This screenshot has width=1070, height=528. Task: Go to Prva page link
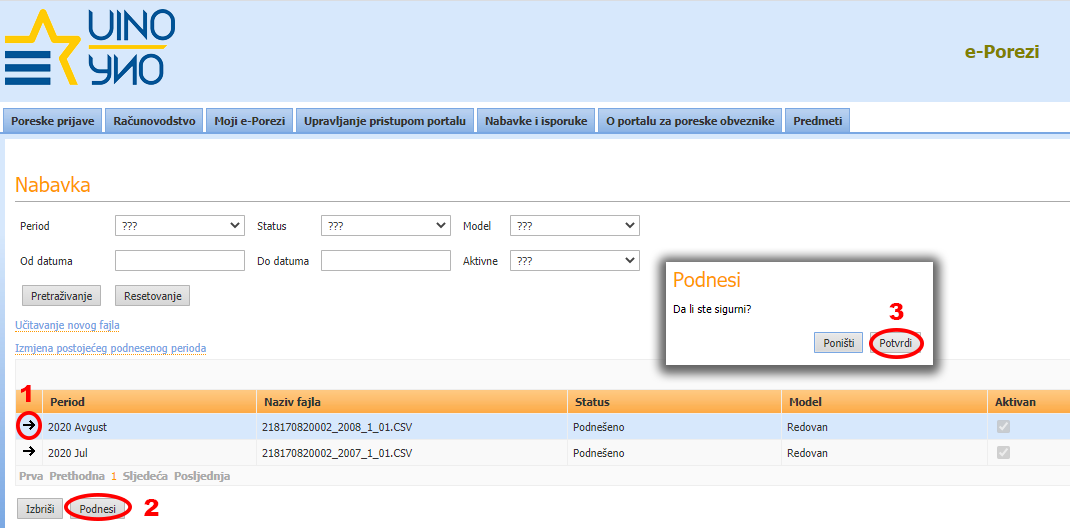click(31, 476)
